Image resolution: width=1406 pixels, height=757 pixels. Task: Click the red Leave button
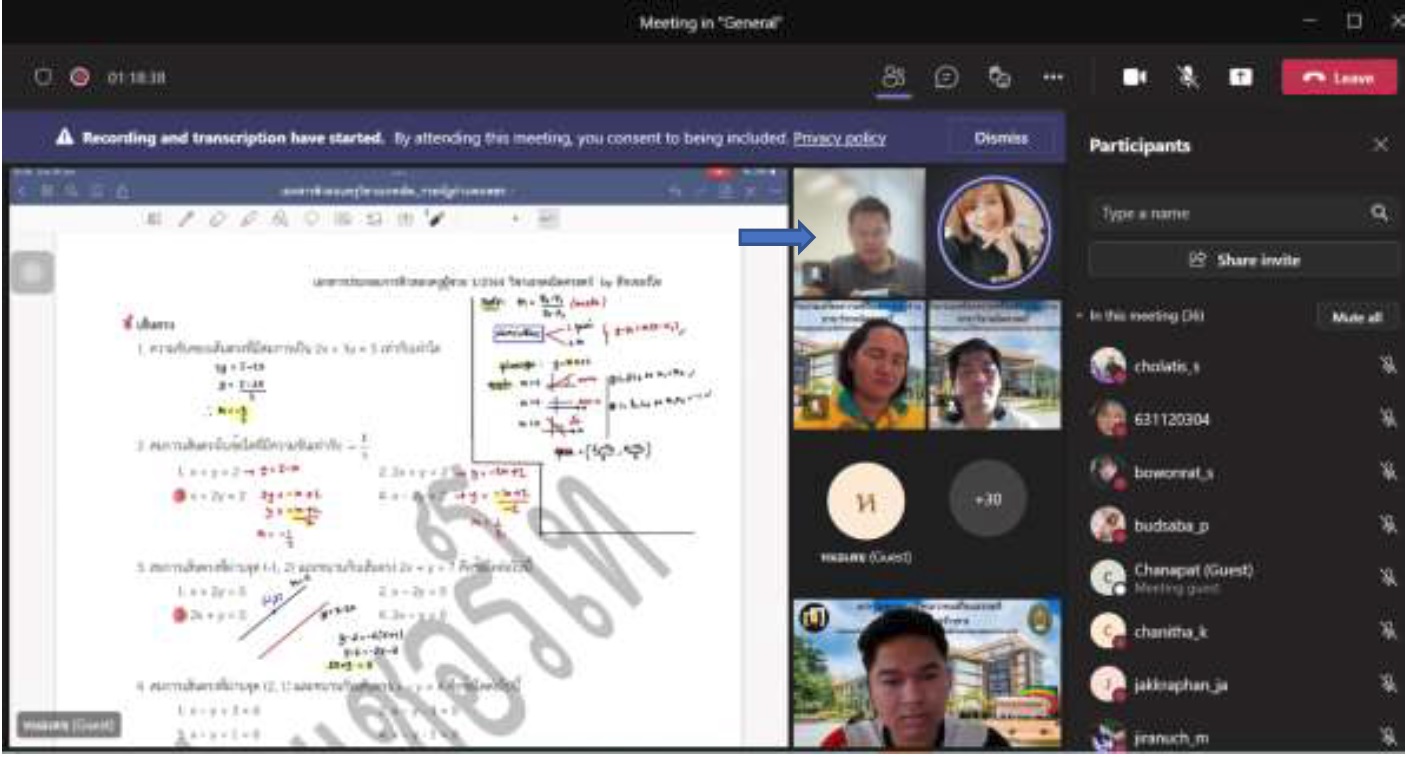coord(1339,78)
